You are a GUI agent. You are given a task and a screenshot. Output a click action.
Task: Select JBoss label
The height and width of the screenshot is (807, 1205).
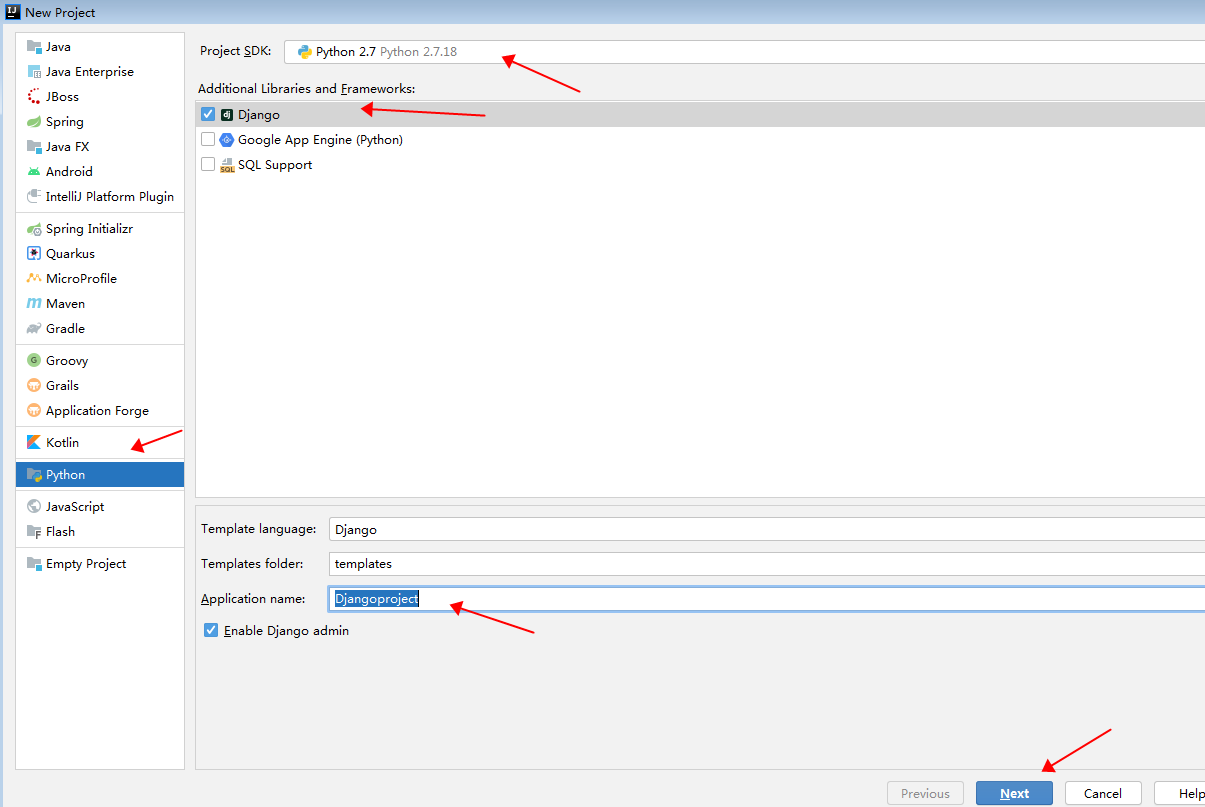(62, 97)
